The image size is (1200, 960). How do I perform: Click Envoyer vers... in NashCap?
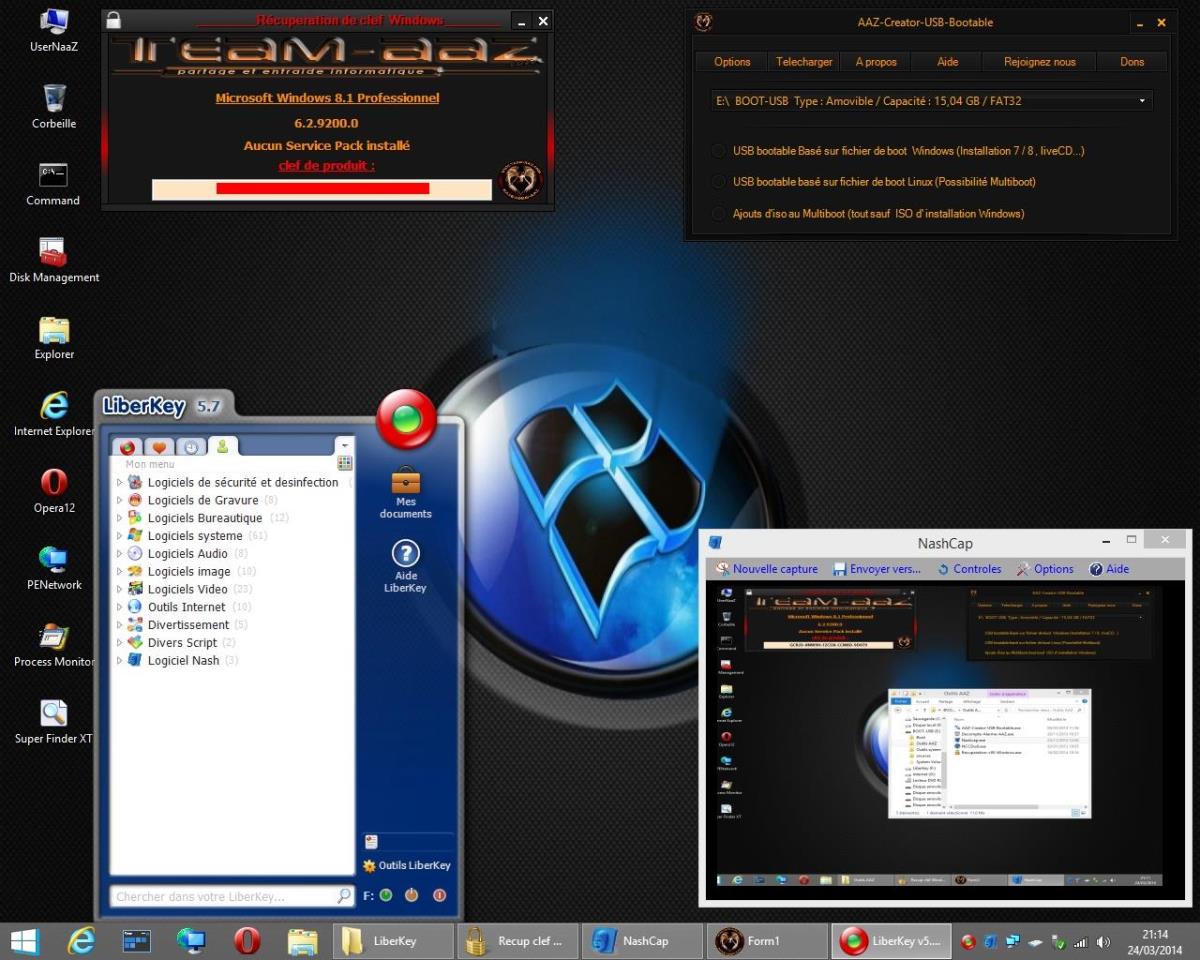click(877, 569)
